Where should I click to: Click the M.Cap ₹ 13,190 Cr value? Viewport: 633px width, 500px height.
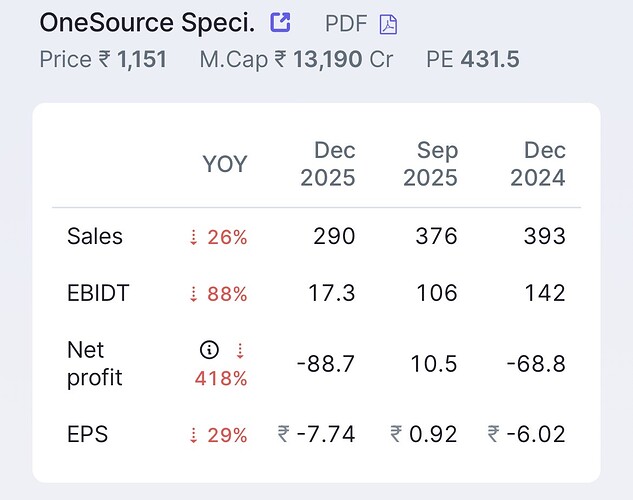(296, 59)
